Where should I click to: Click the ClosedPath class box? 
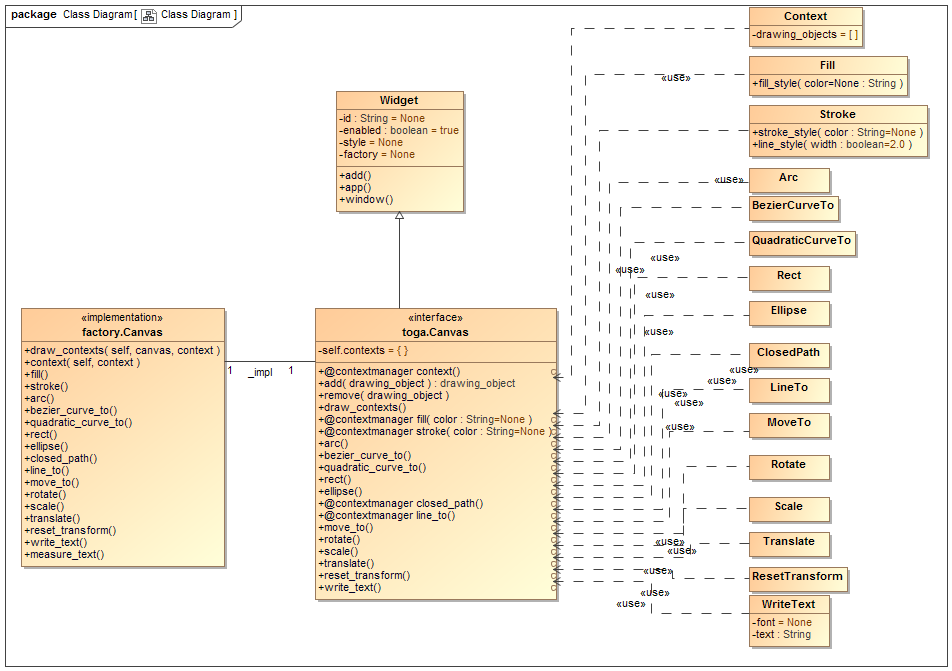[789, 355]
